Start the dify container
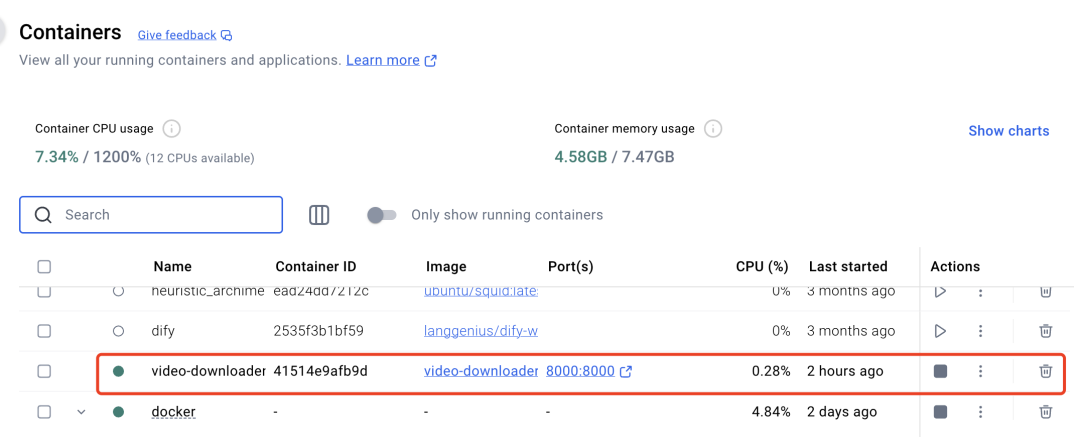Screen dimensions: 1080x437 tap(940, 331)
